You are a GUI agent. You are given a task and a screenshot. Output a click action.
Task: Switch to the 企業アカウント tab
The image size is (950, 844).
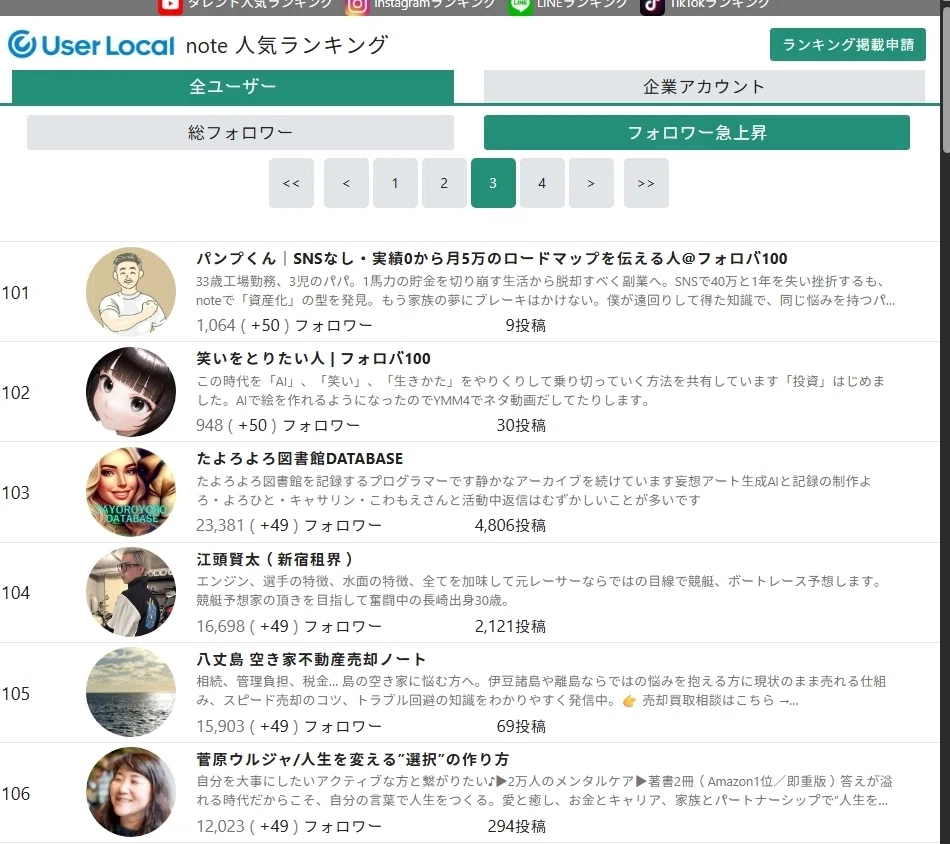704,86
